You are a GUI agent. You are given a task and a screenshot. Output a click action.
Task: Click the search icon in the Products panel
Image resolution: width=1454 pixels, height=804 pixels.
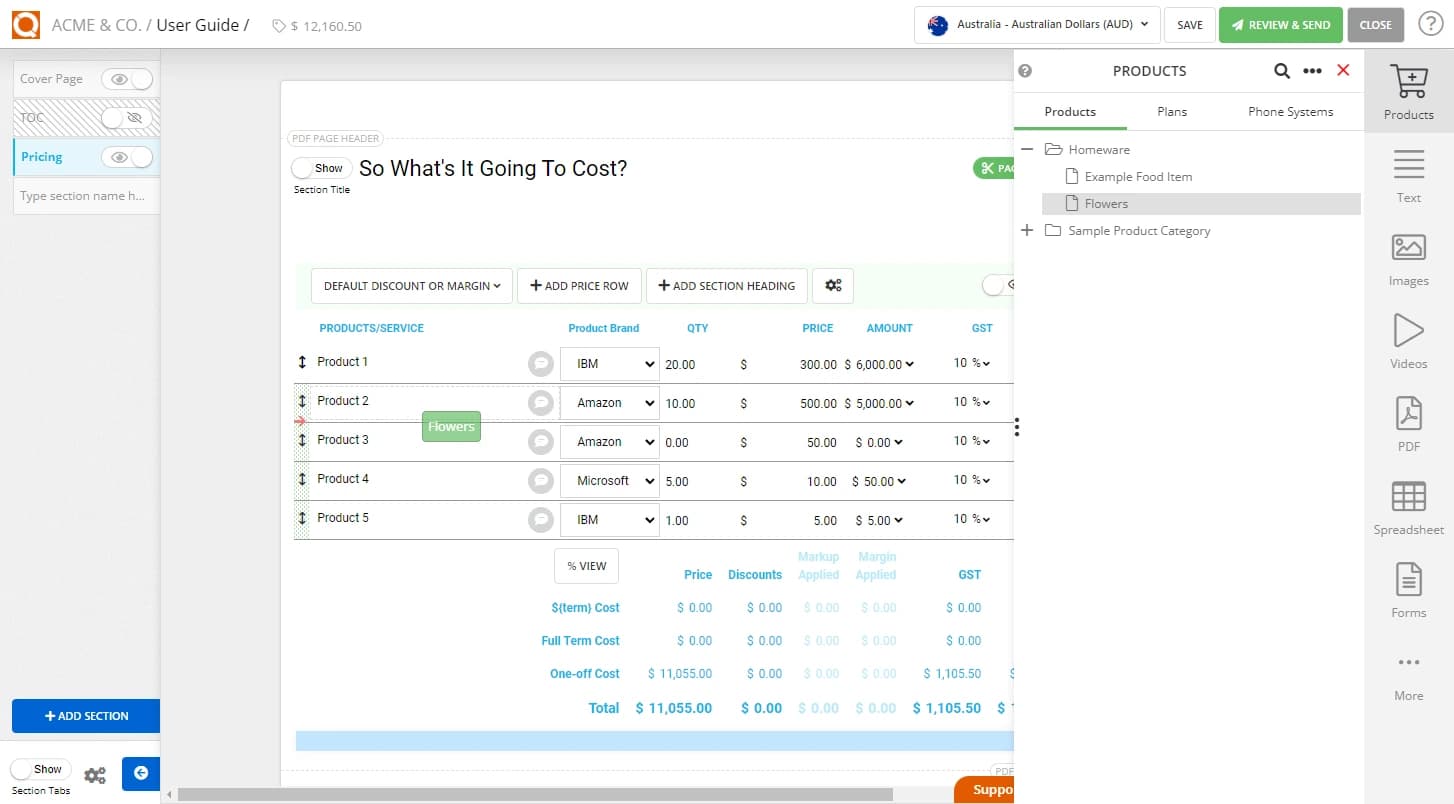click(1281, 71)
